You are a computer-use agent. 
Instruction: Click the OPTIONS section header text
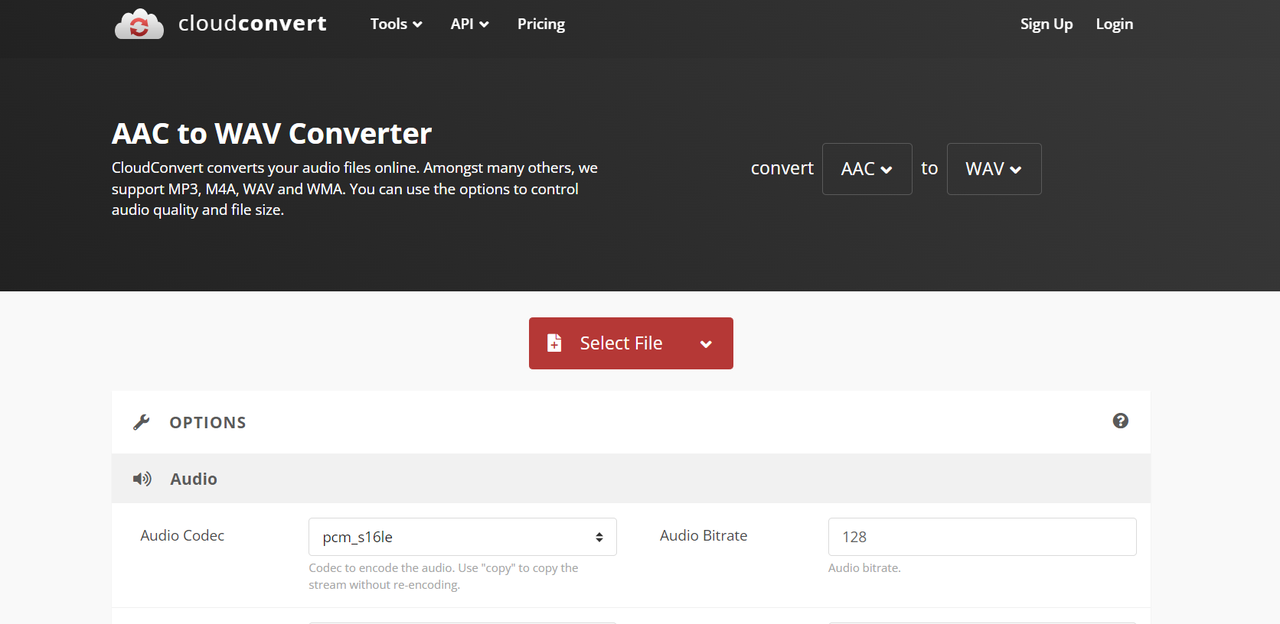[x=208, y=423]
